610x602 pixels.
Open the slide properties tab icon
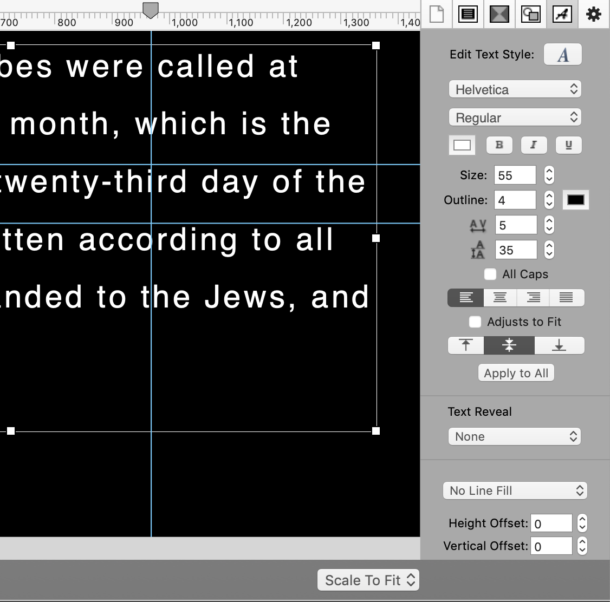pyautogui.click(x=468, y=14)
